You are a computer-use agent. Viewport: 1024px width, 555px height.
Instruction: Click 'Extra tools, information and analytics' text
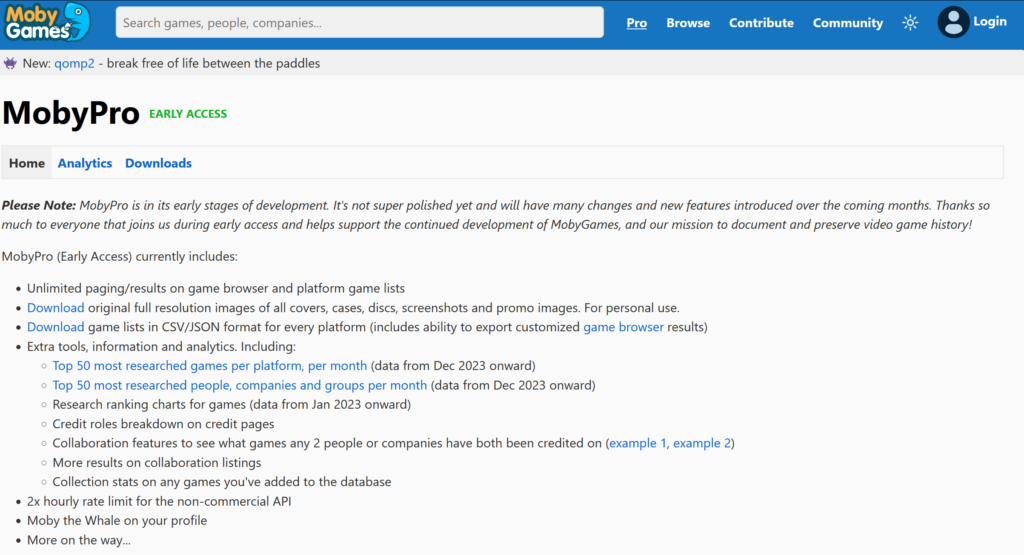(x=161, y=347)
